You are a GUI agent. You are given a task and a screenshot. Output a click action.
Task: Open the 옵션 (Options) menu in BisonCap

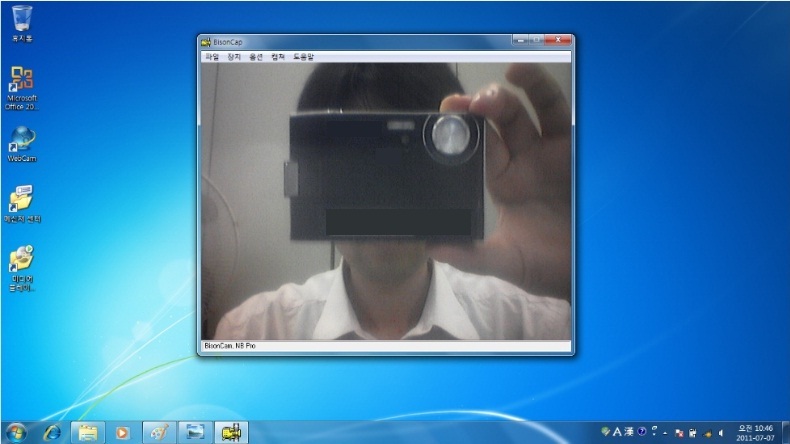coord(256,57)
